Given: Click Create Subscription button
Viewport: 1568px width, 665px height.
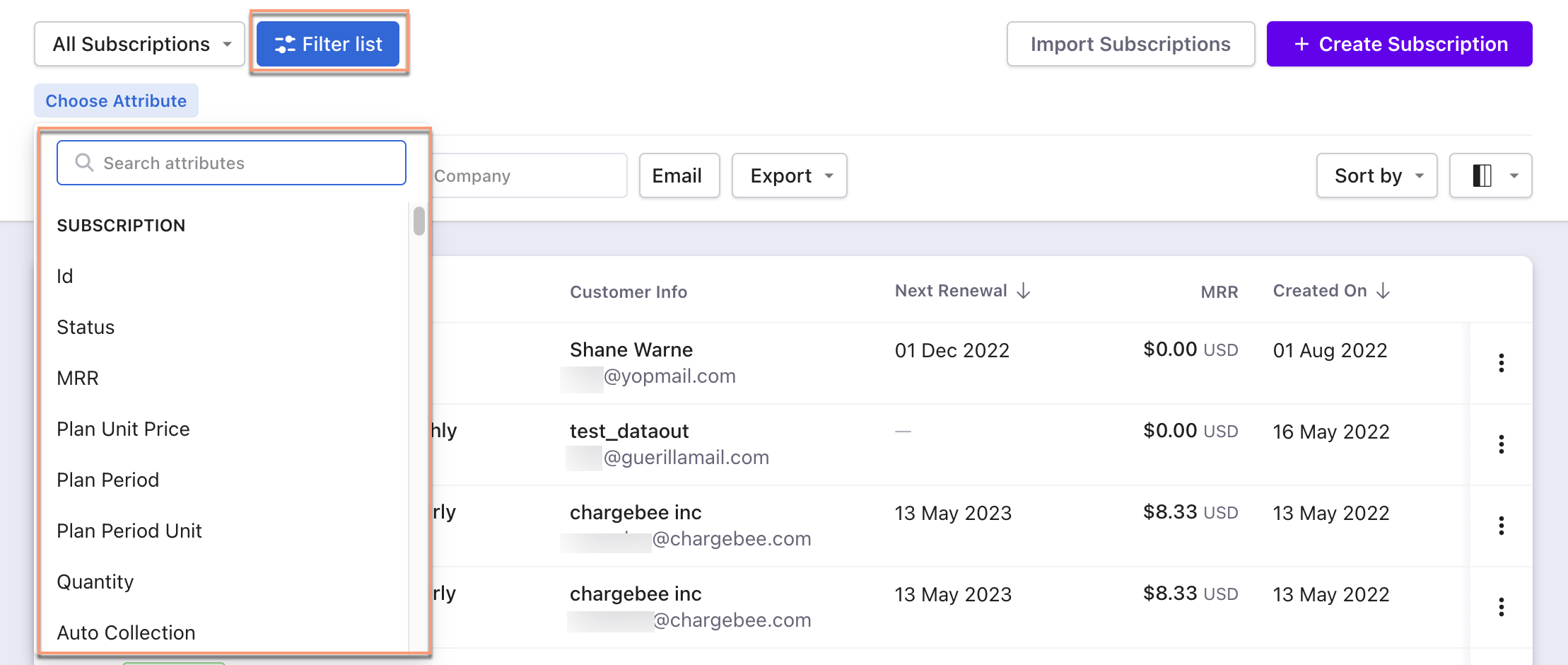Looking at the screenshot, I should point(1399,44).
